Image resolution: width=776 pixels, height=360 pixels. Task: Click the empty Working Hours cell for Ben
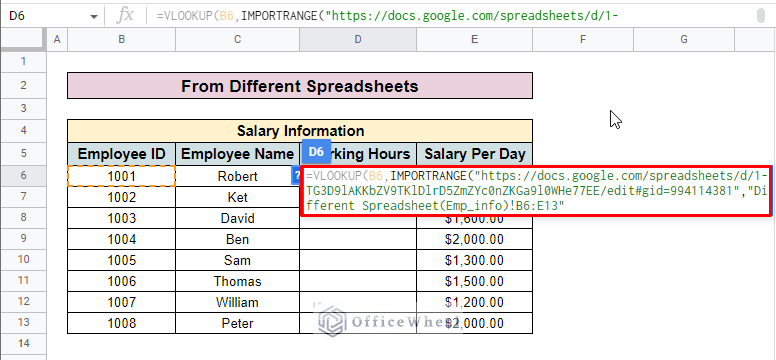click(358, 239)
